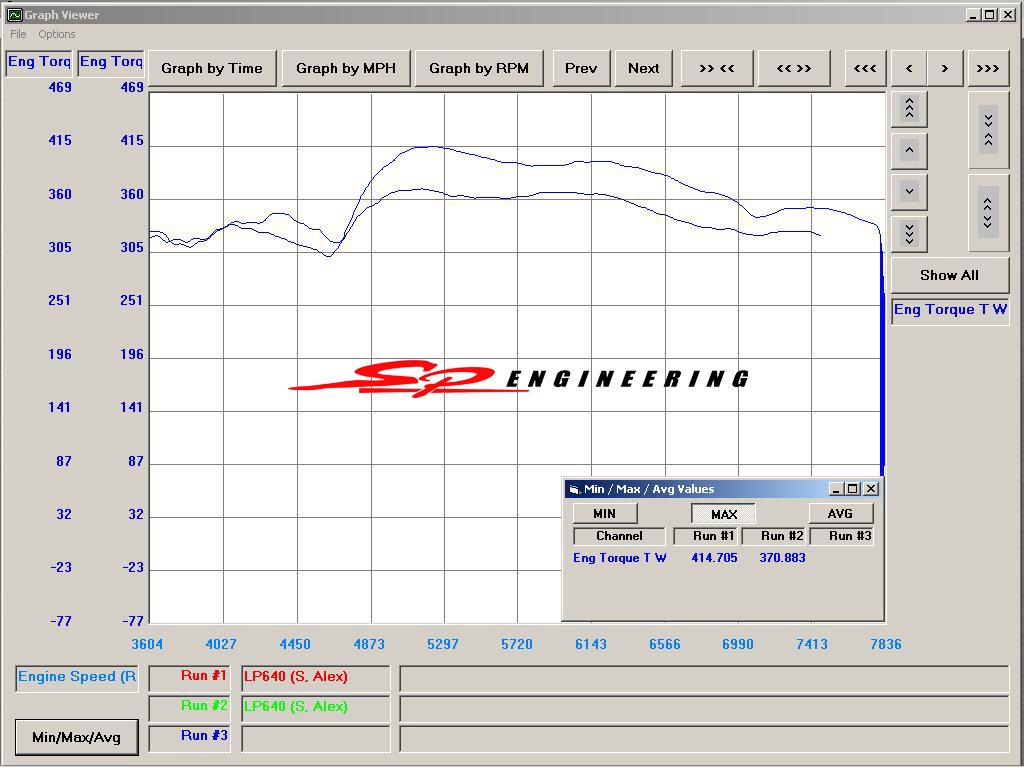Image resolution: width=1024 pixels, height=768 pixels.
Task: Open the File menu
Action: pyautogui.click(x=18, y=34)
